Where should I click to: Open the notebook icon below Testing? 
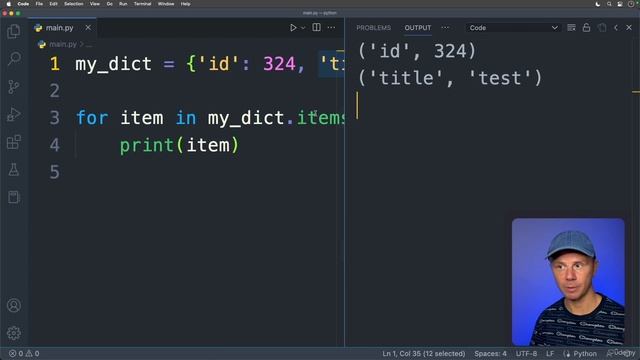point(14,197)
